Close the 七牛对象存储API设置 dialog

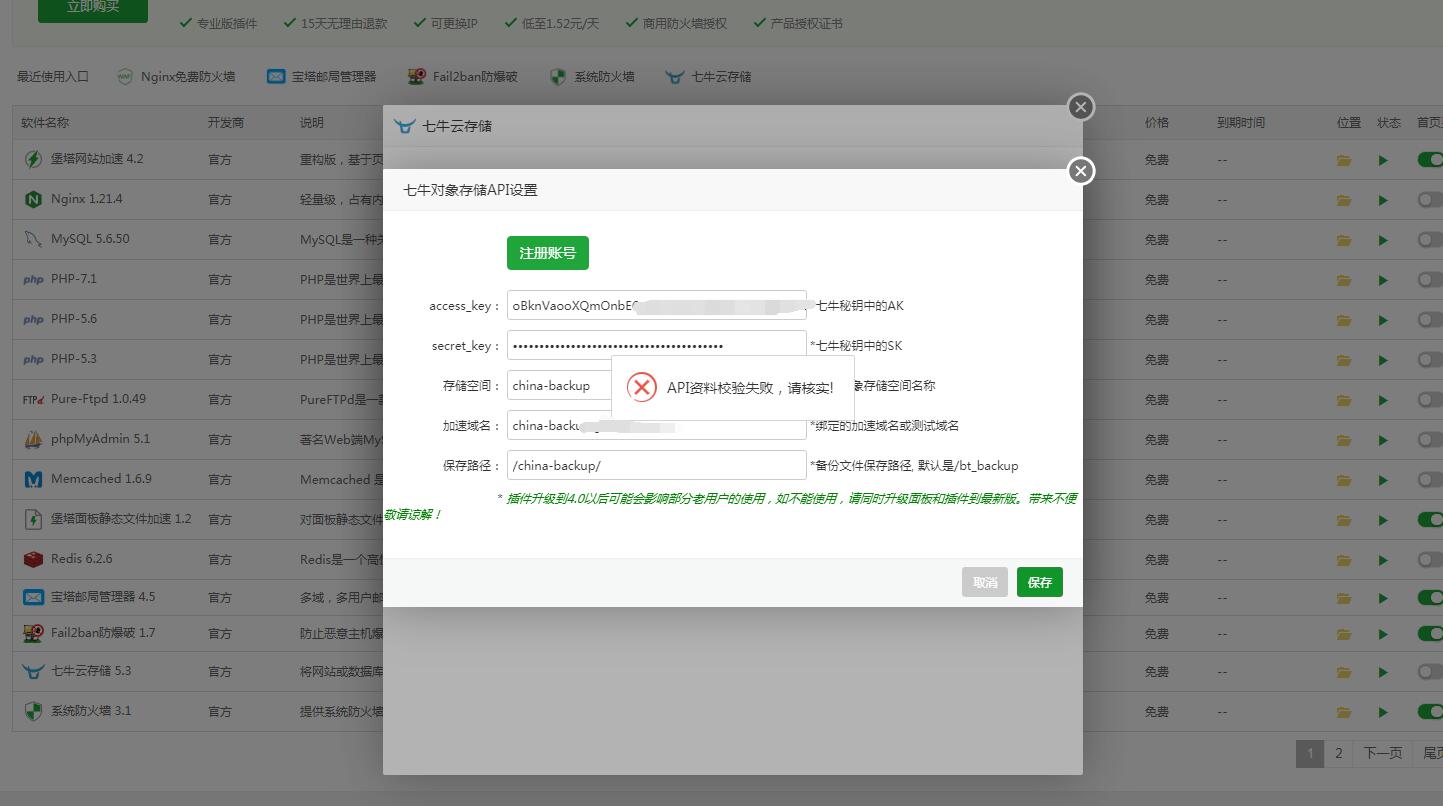[x=1080, y=171]
